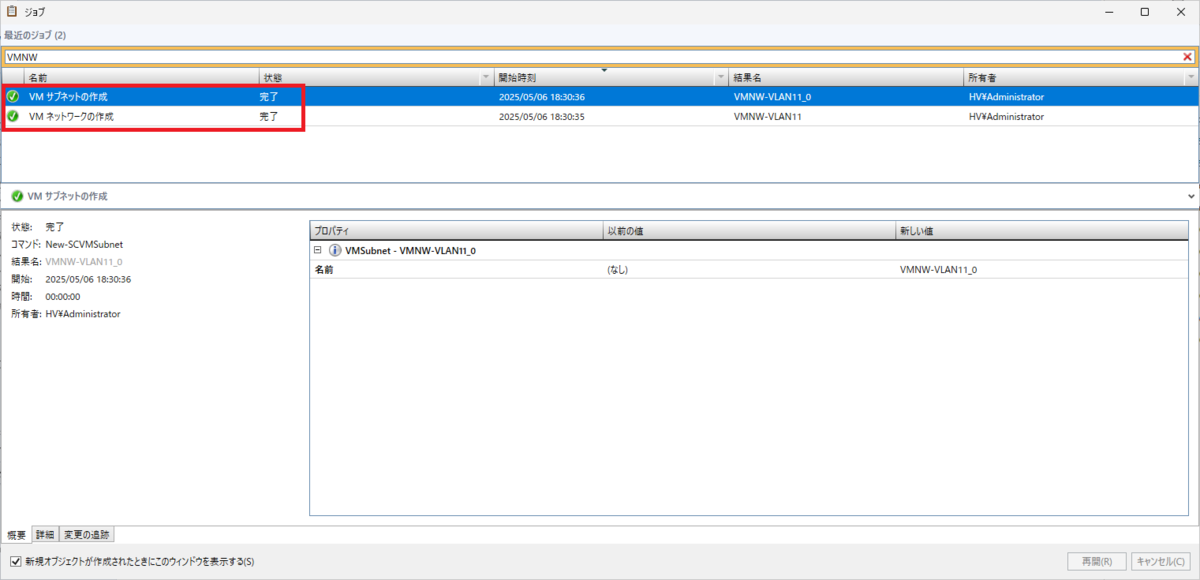Click the 2025/05/06 18:30:35 start time cell

[541, 116]
